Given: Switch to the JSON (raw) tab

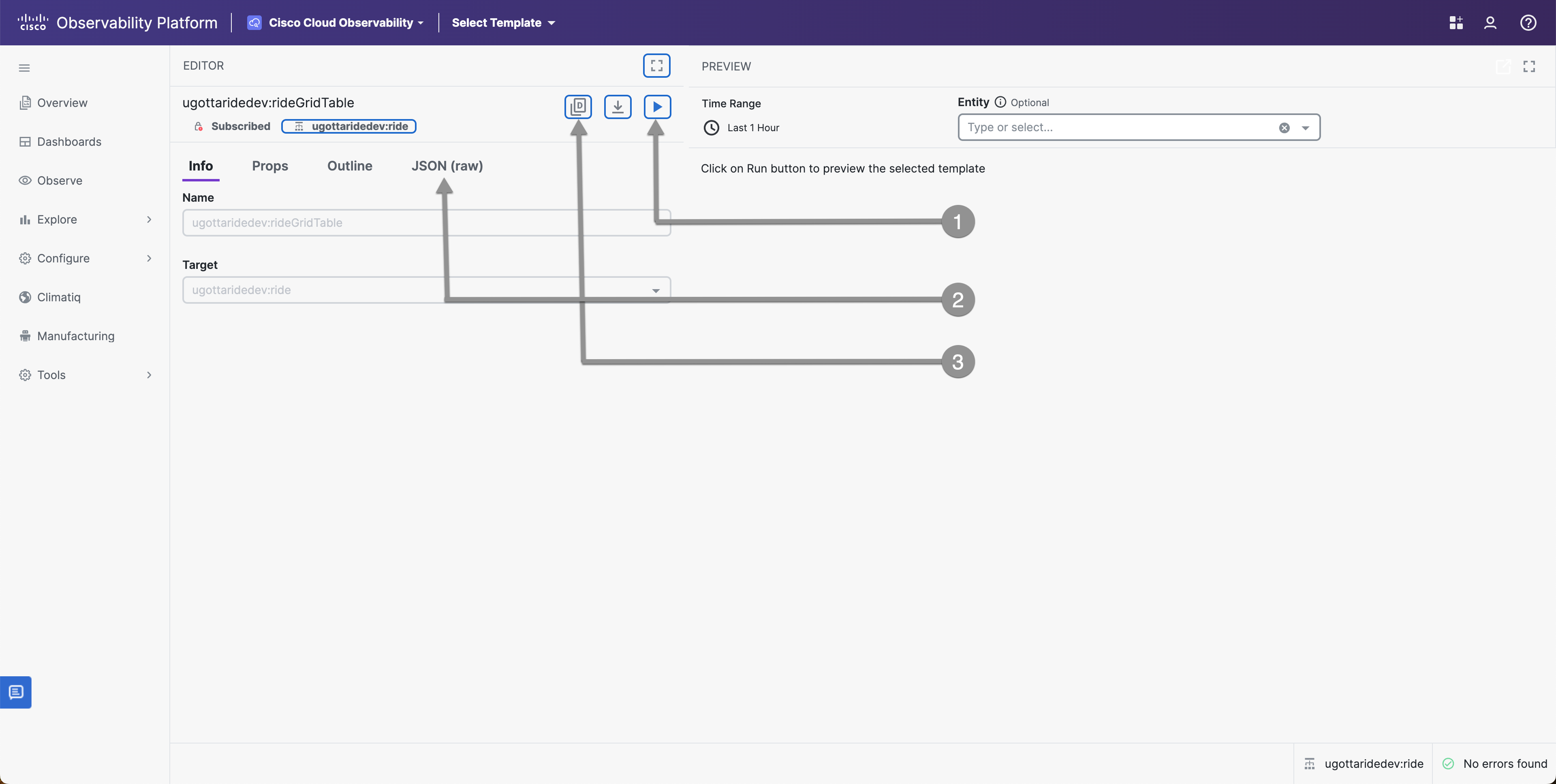Looking at the screenshot, I should 447,166.
